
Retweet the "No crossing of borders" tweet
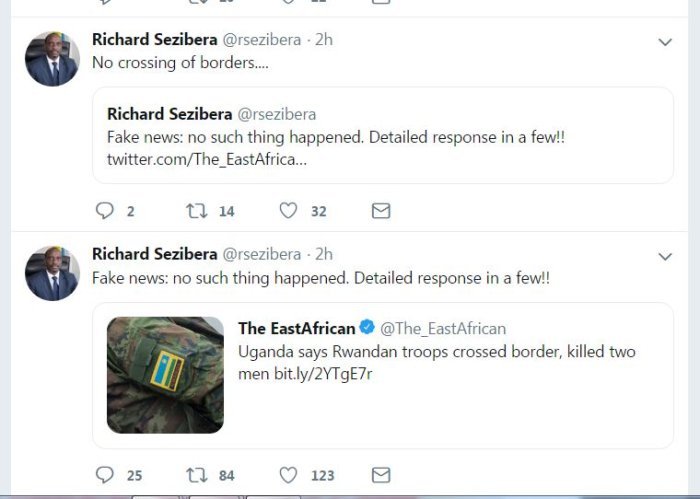tap(196, 211)
